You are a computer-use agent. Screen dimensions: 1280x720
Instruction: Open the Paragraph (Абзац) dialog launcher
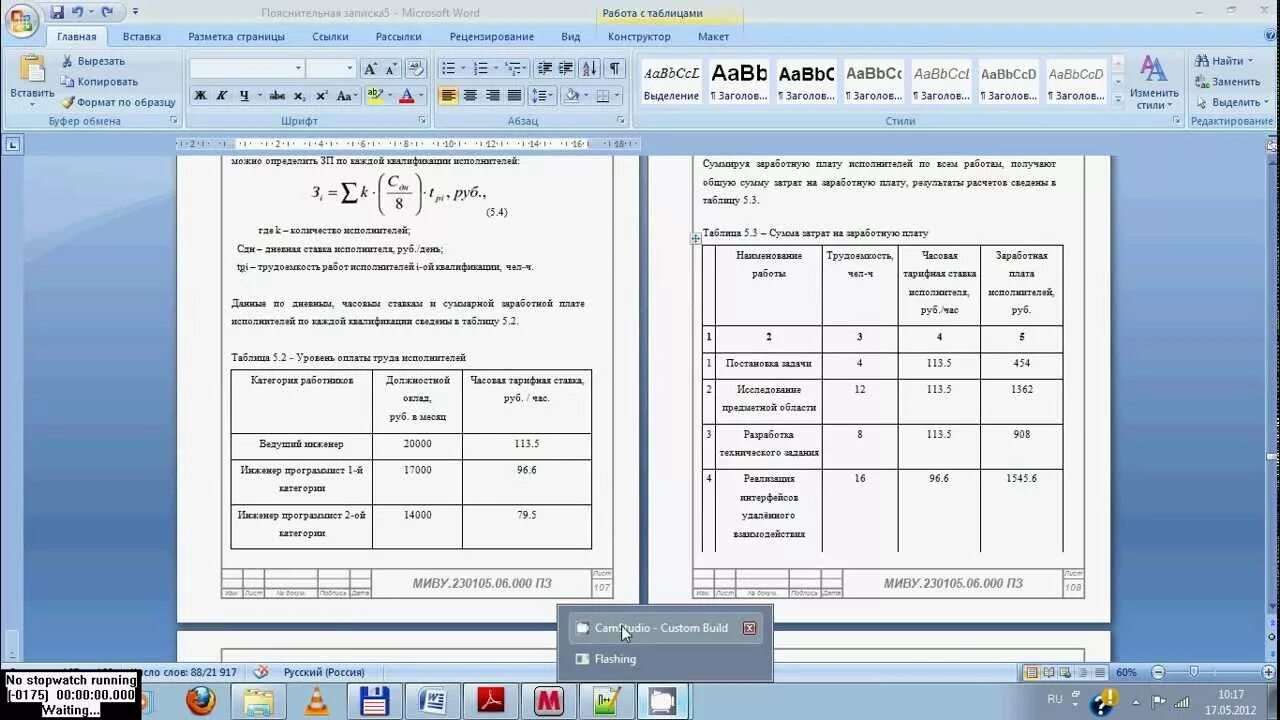point(620,121)
